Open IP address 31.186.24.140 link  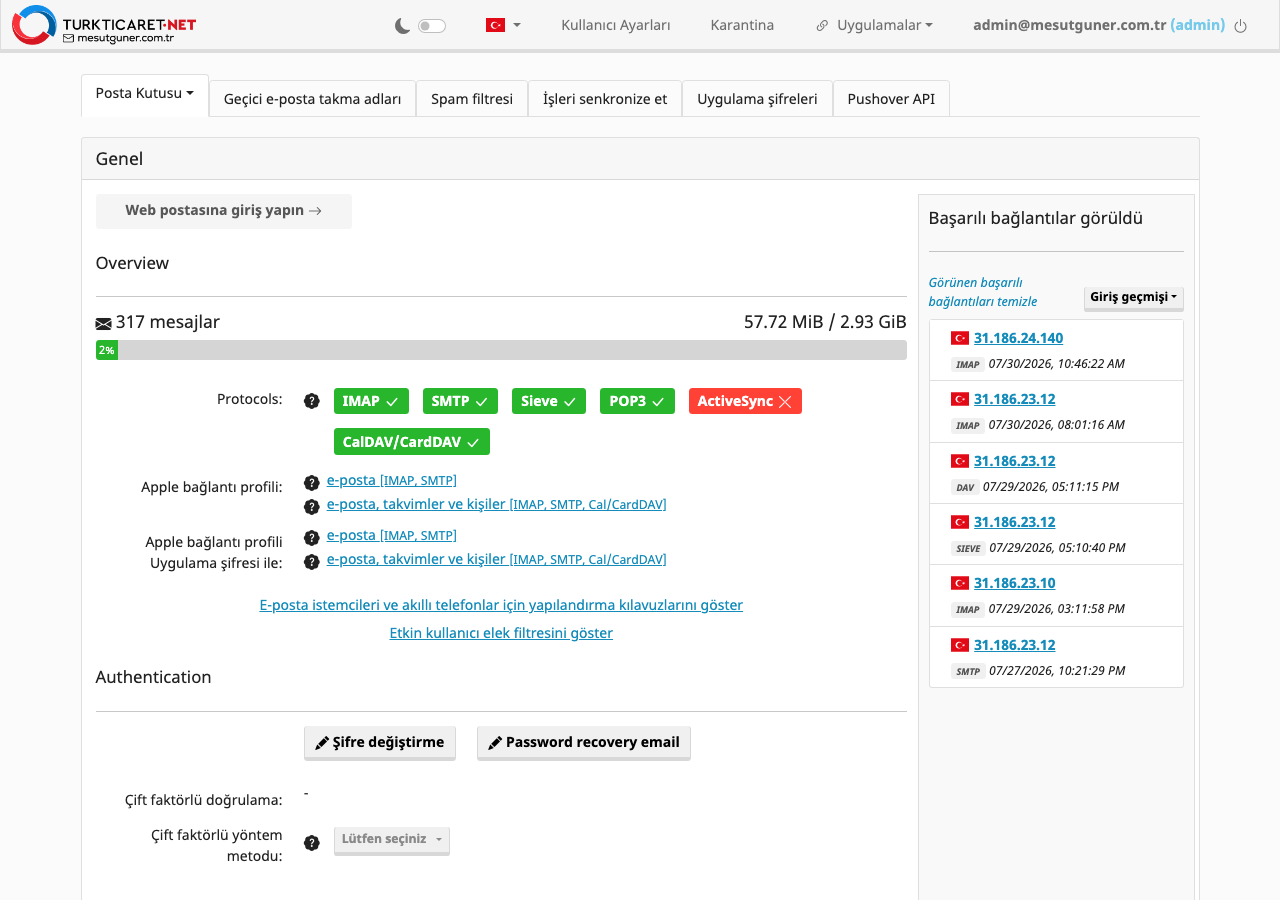point(1018,338)
